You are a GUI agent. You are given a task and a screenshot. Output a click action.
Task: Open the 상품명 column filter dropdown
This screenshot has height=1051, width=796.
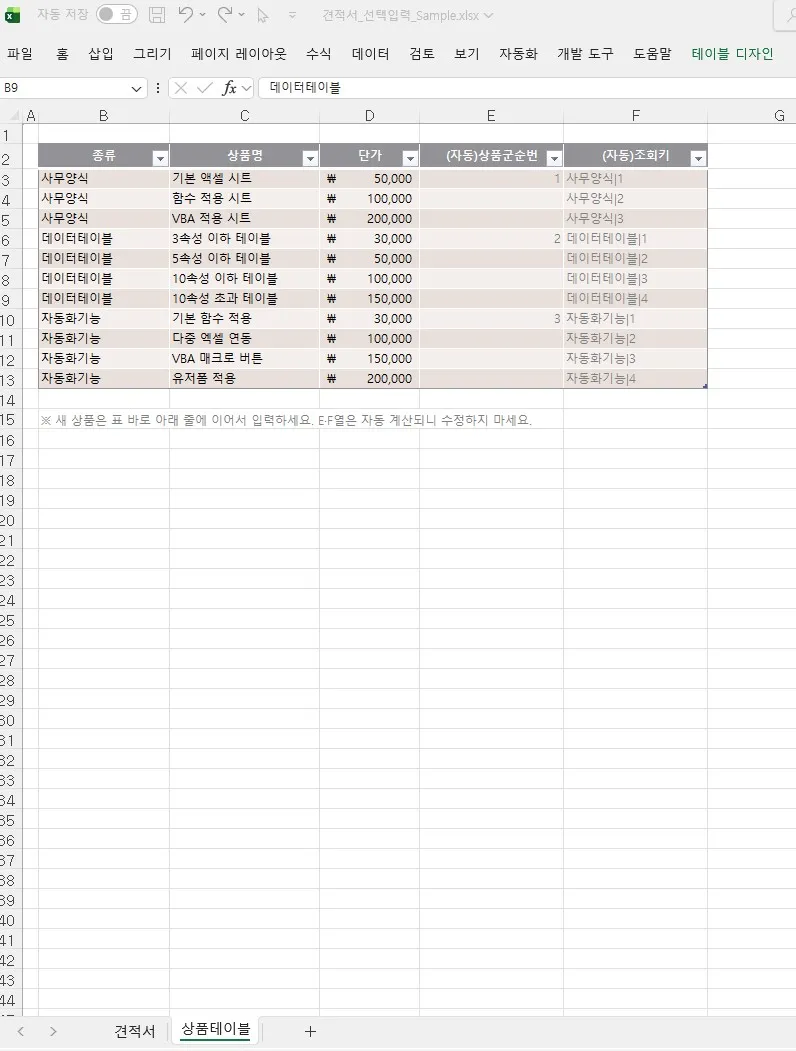310,158
